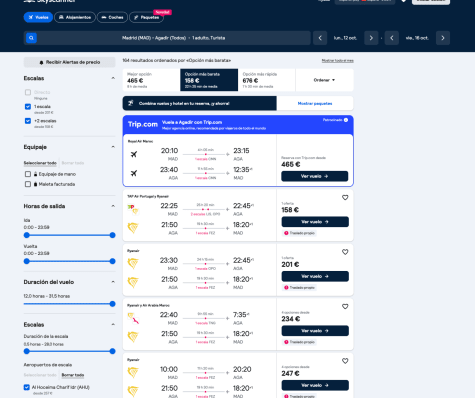Image resolution: width=475 pixels, height=398 pixels.
Task: Click the Mostrar paquetes button
Action: pyautogui.click(x=315, y=103)
